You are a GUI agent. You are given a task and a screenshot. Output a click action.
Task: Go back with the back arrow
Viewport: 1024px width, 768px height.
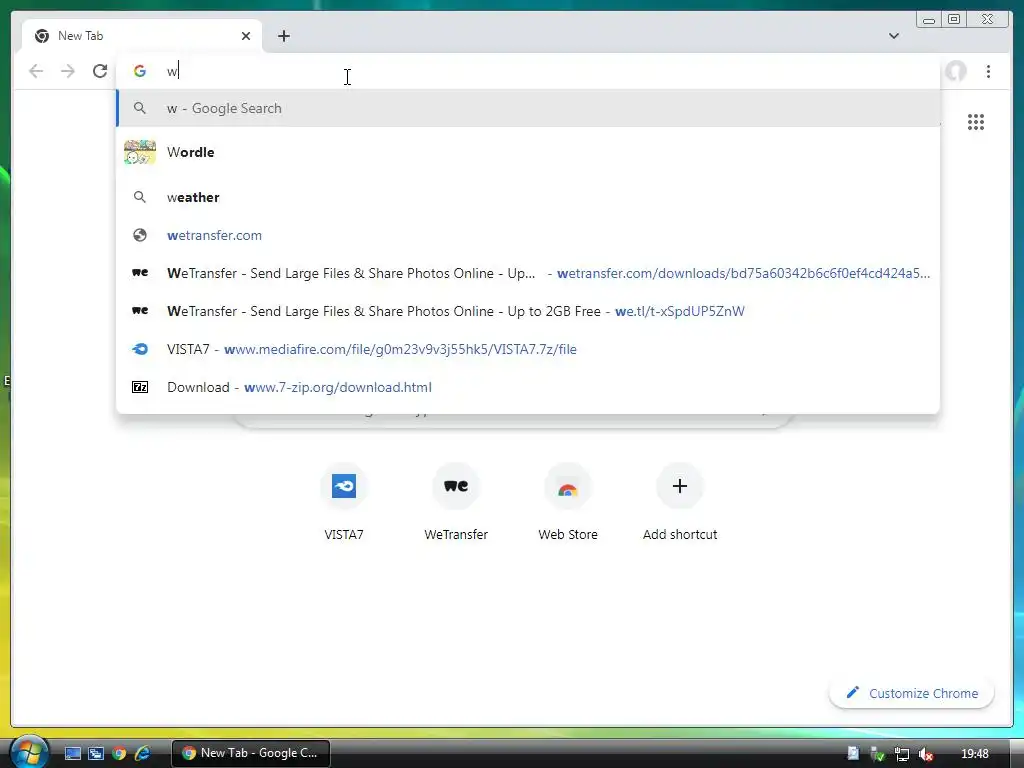point(36,71)
